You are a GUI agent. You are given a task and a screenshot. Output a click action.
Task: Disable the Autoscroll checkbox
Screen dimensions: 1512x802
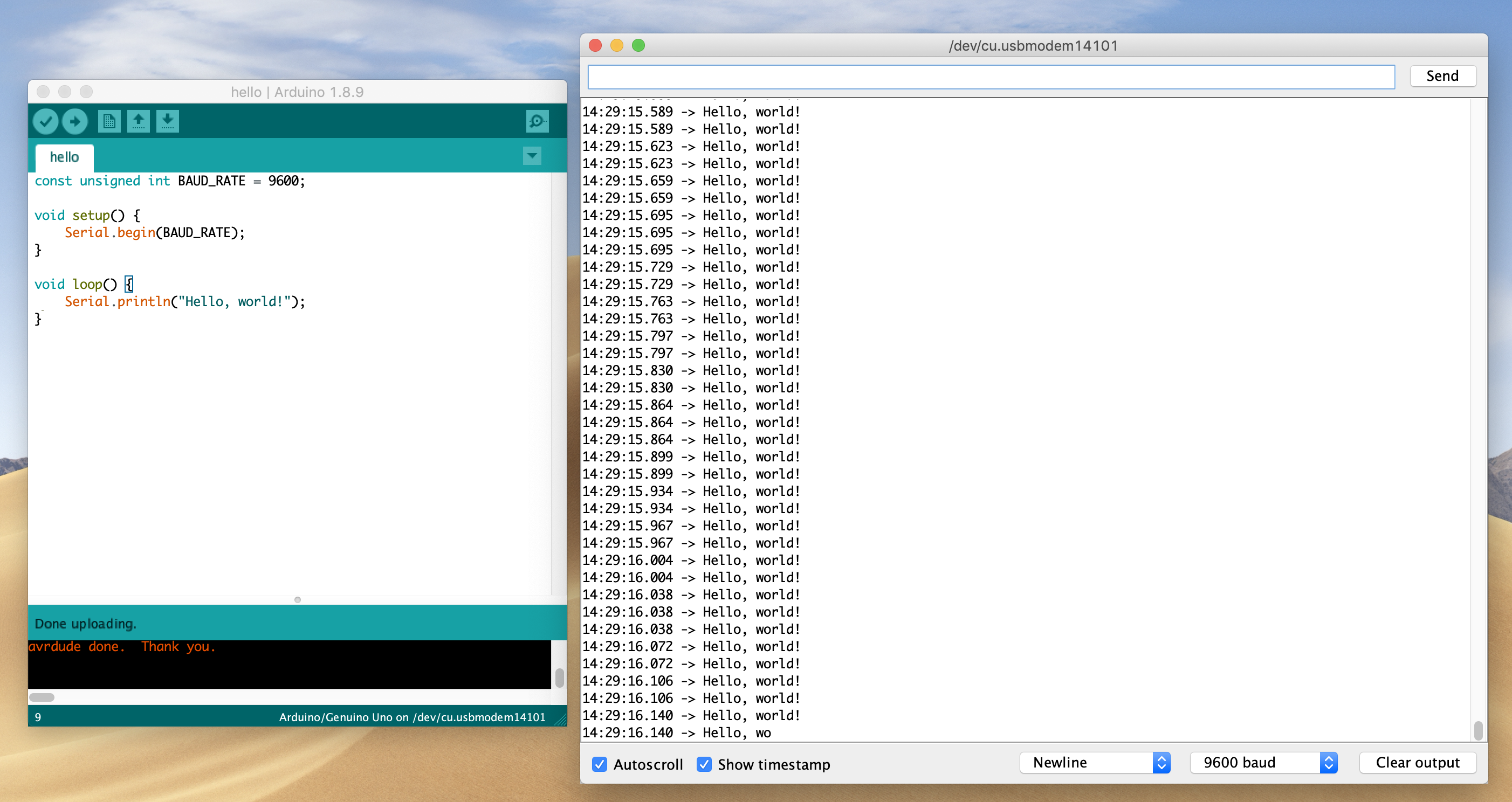coord(599,764)
